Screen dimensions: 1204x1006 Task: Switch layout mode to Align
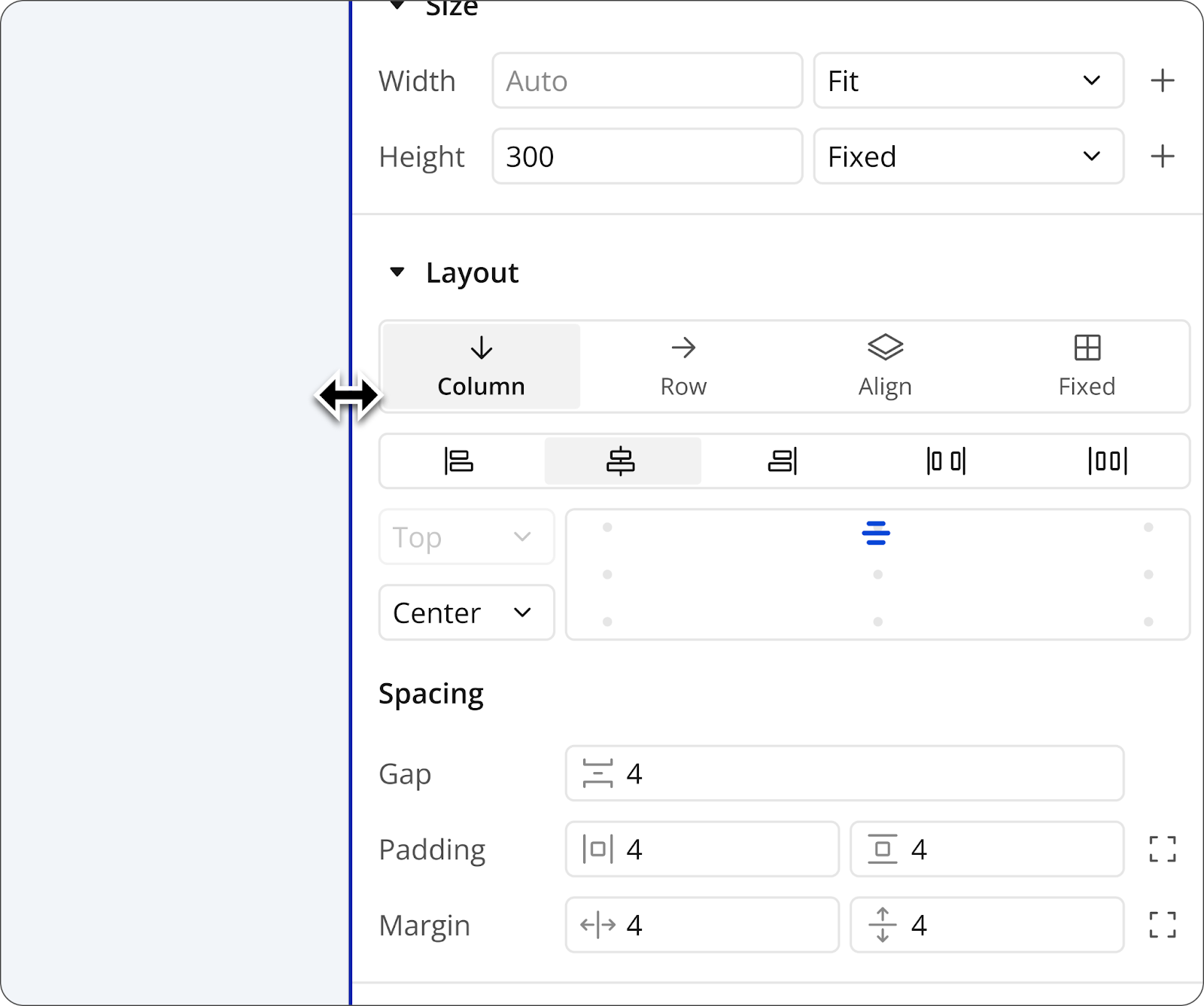(885, 366)
